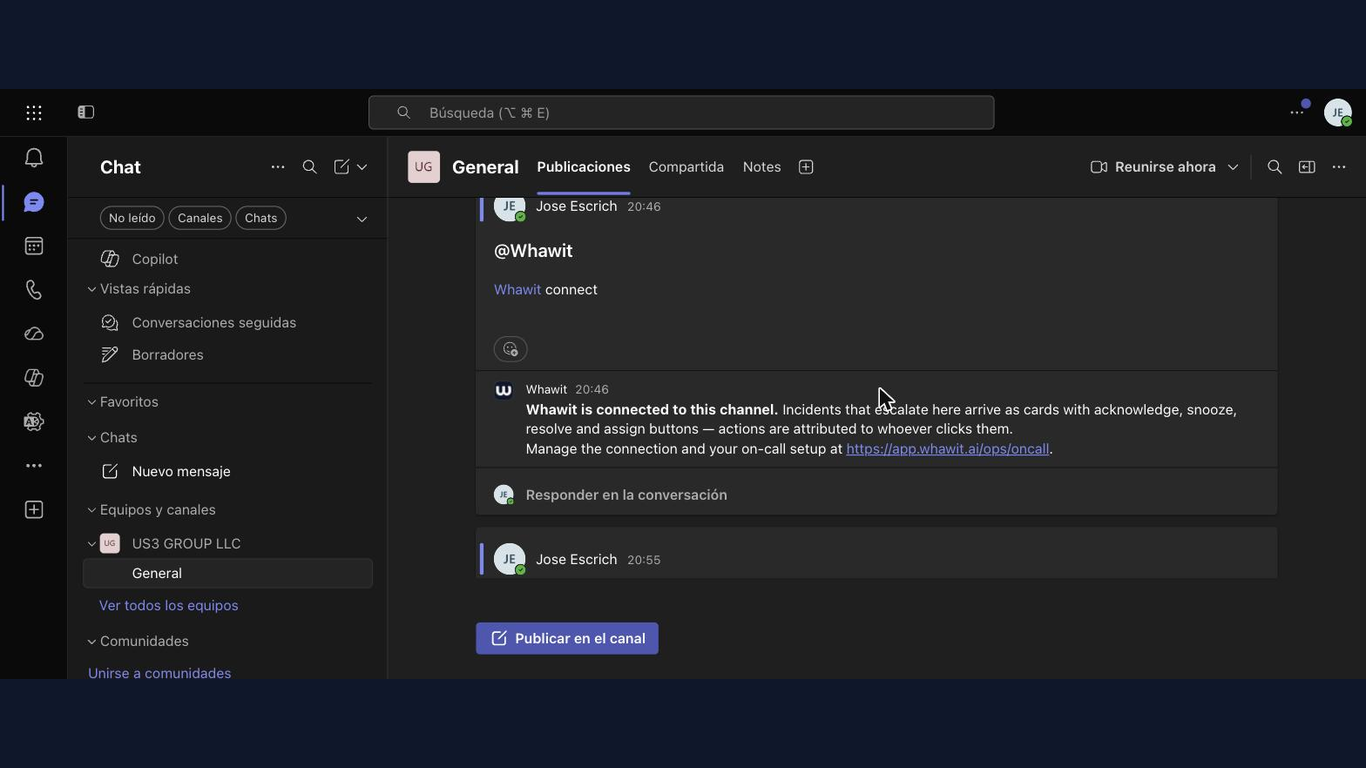
Task: Switch to Compartida tab
Action: (686, 167)
